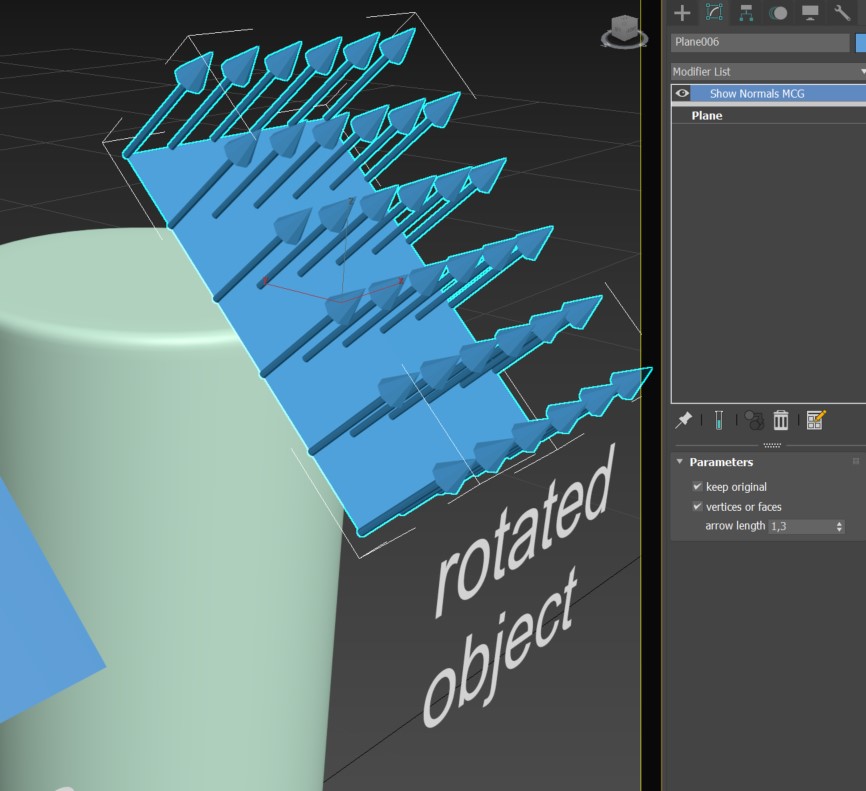Select the Plane base object in stack
The height and width of the screenshot is (791, 866).
tap(706, 116)
